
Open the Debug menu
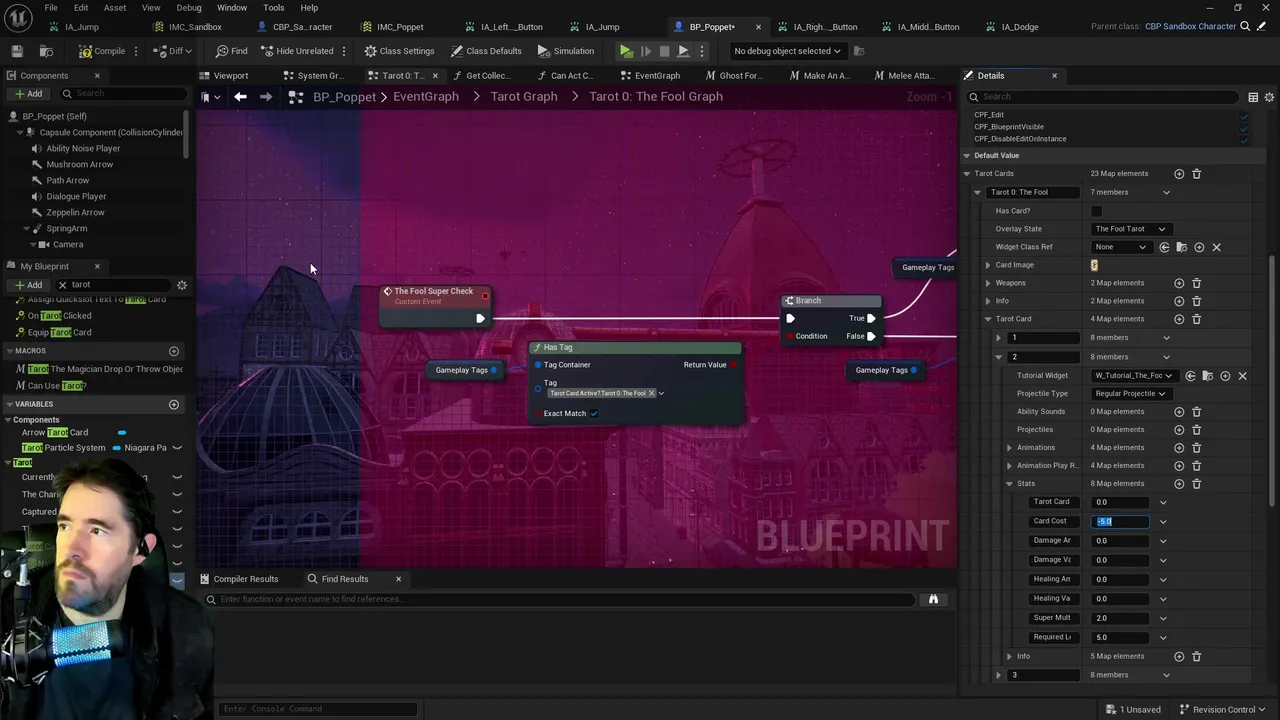pos(189,8)
